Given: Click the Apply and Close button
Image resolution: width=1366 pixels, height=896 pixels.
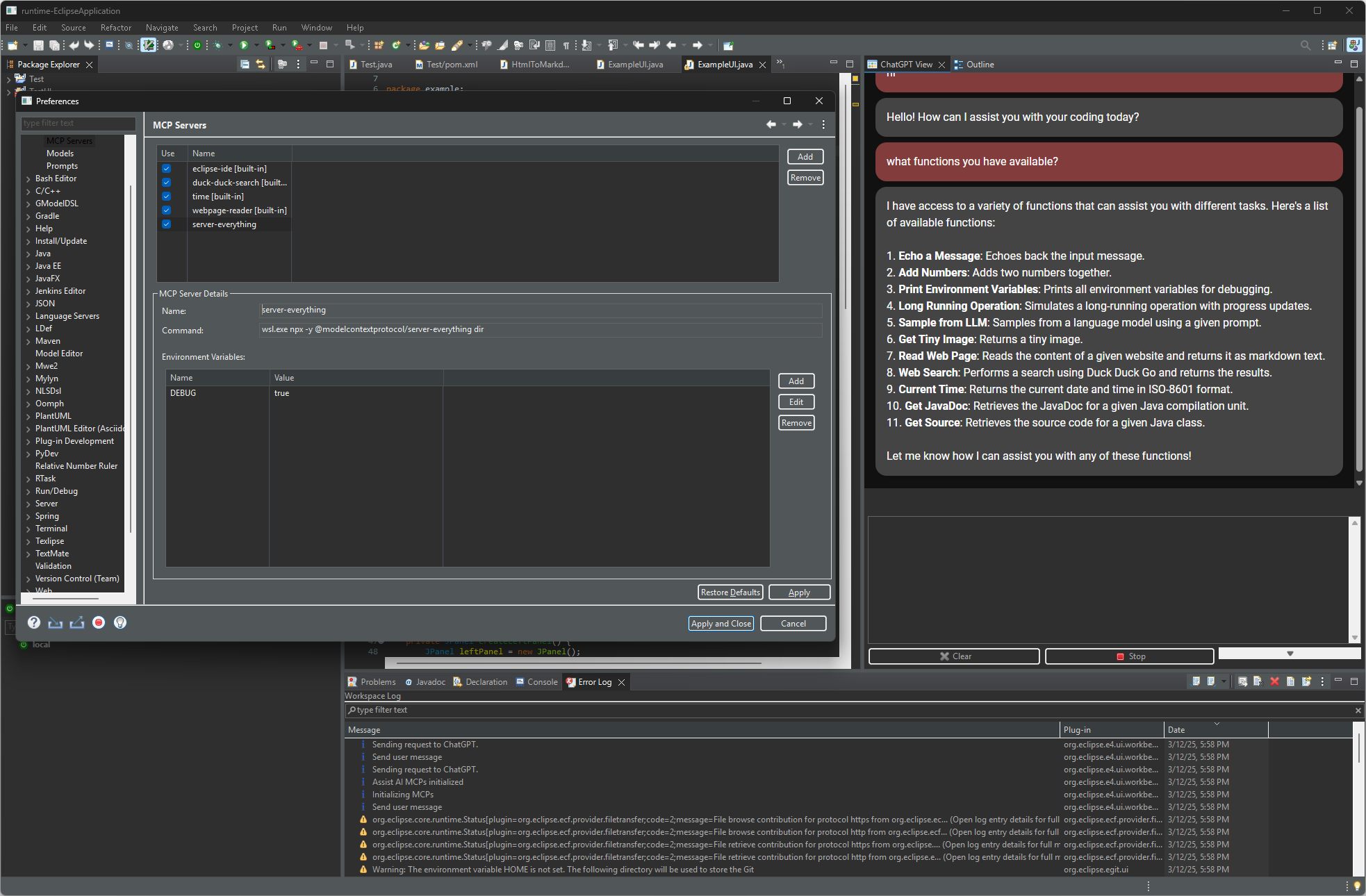Looking at the screenshot, I should click(x=721, y=623).
